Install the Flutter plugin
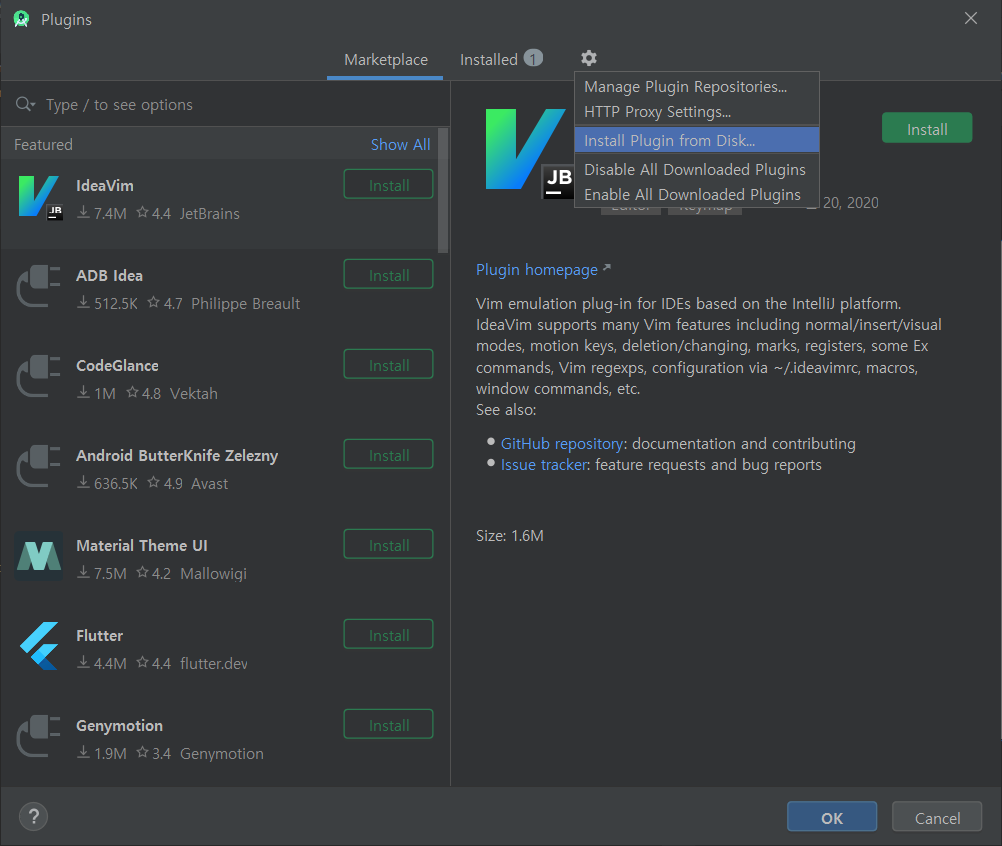1002x846 pixels. 389,635
